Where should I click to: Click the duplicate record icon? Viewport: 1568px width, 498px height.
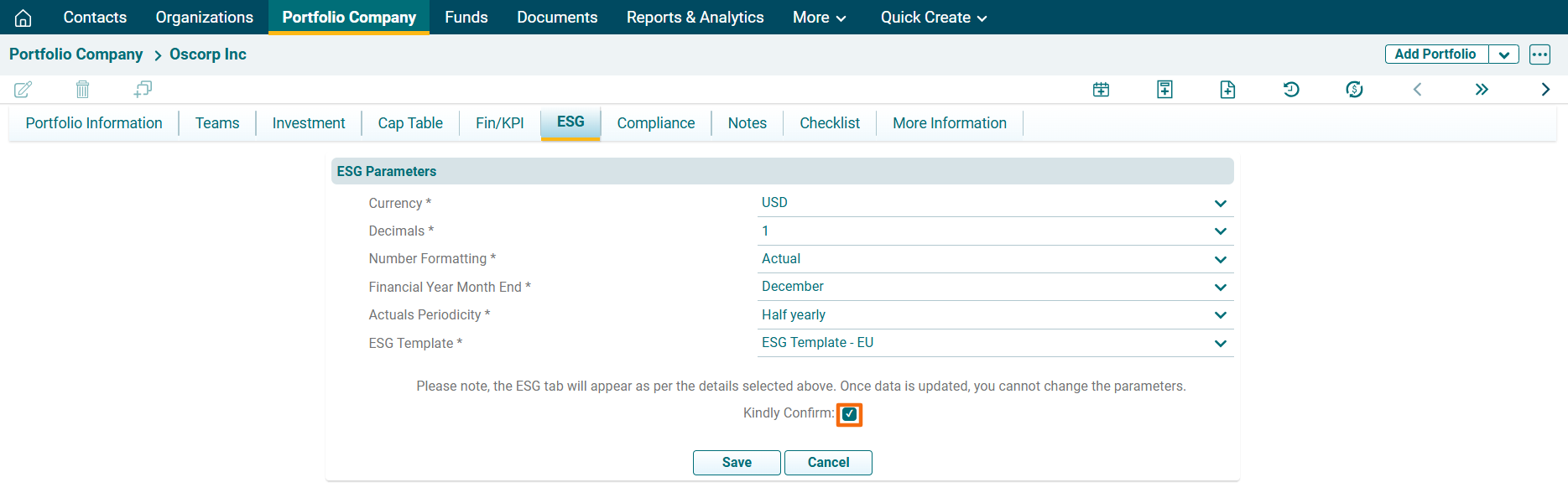143,89
